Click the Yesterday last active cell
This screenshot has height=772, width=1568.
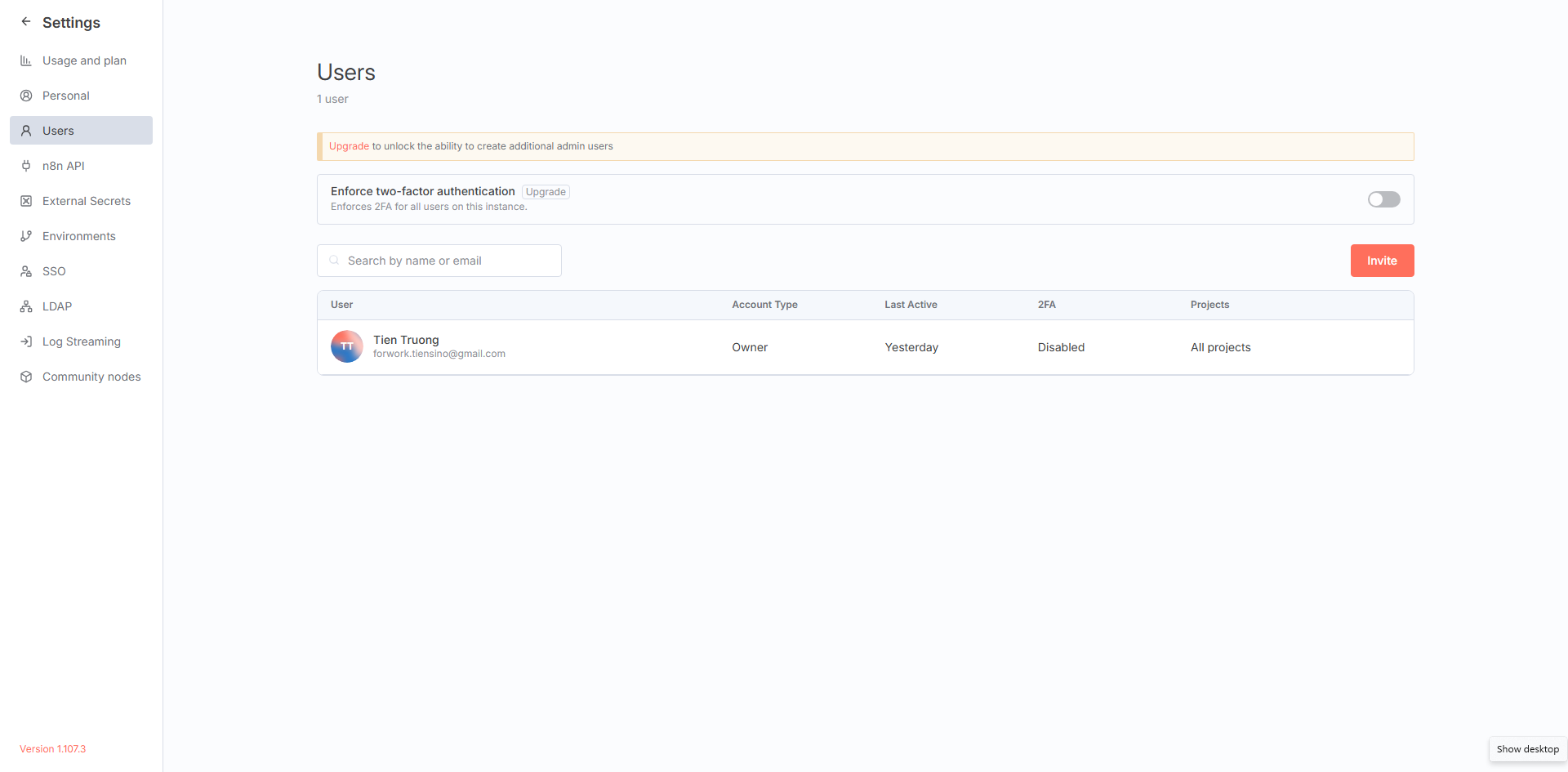click(x=911, y=347)
